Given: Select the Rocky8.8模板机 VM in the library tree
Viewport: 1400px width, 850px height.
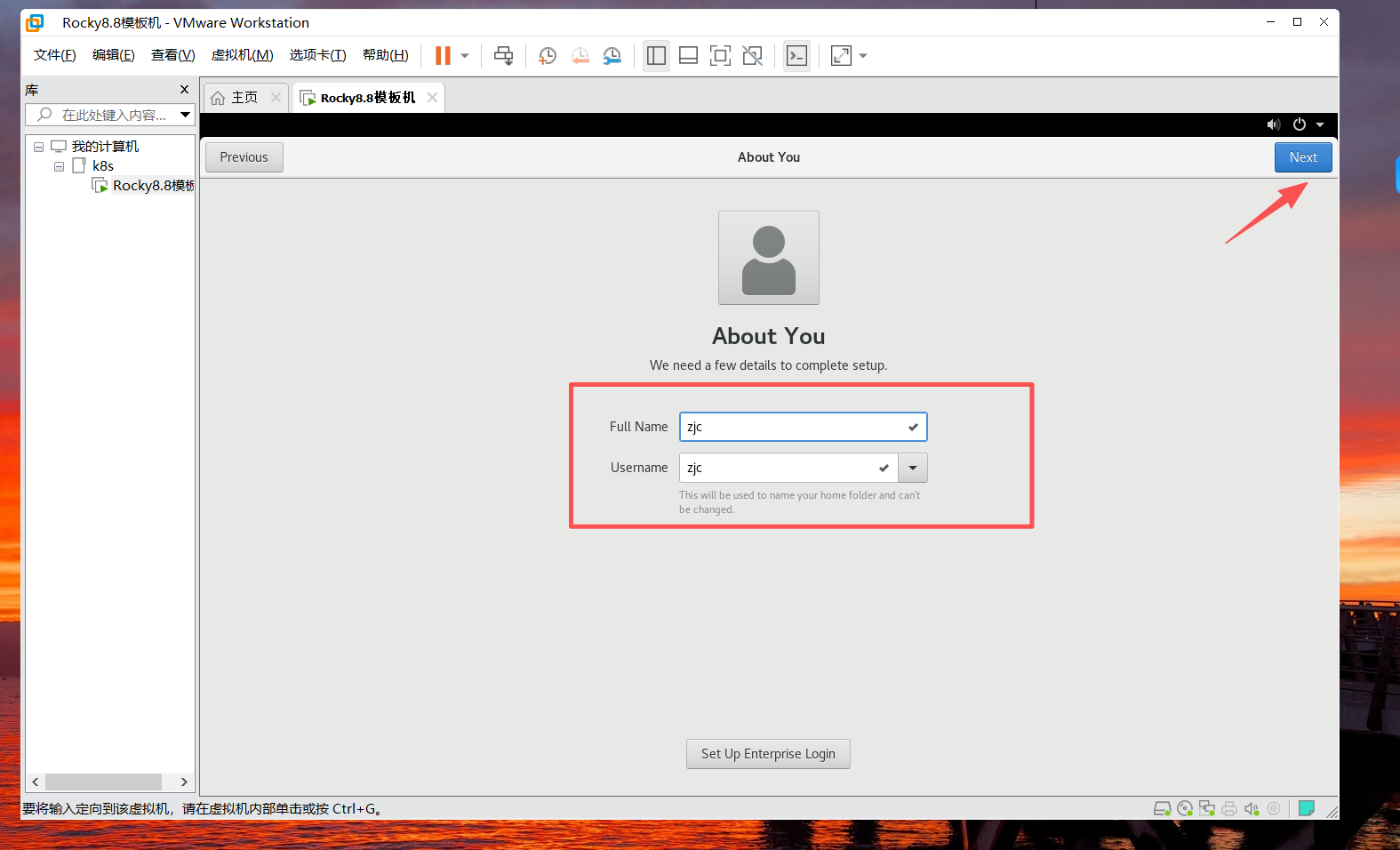Looking at the screenshot, I should (x=153, y=186).
